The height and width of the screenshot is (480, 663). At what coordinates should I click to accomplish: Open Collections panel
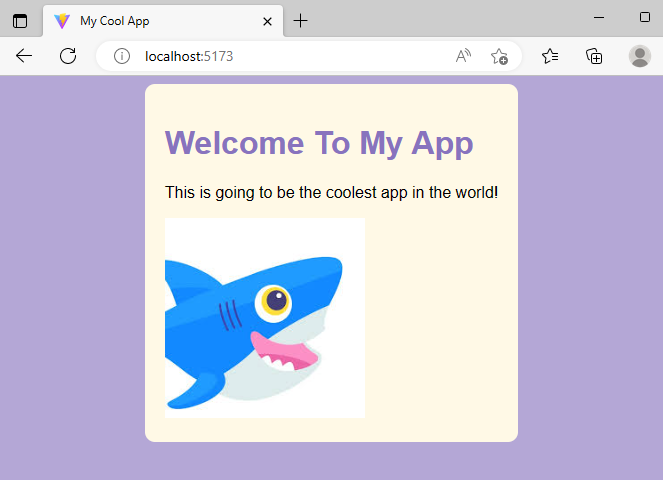click(594, 56)
